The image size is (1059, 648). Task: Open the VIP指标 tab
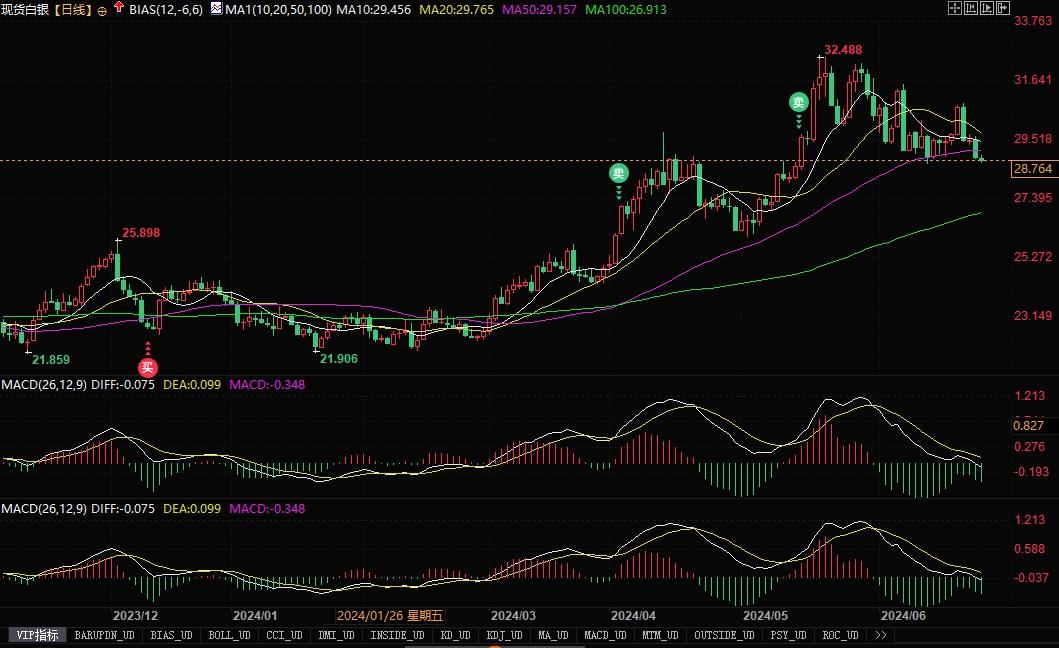39,635
